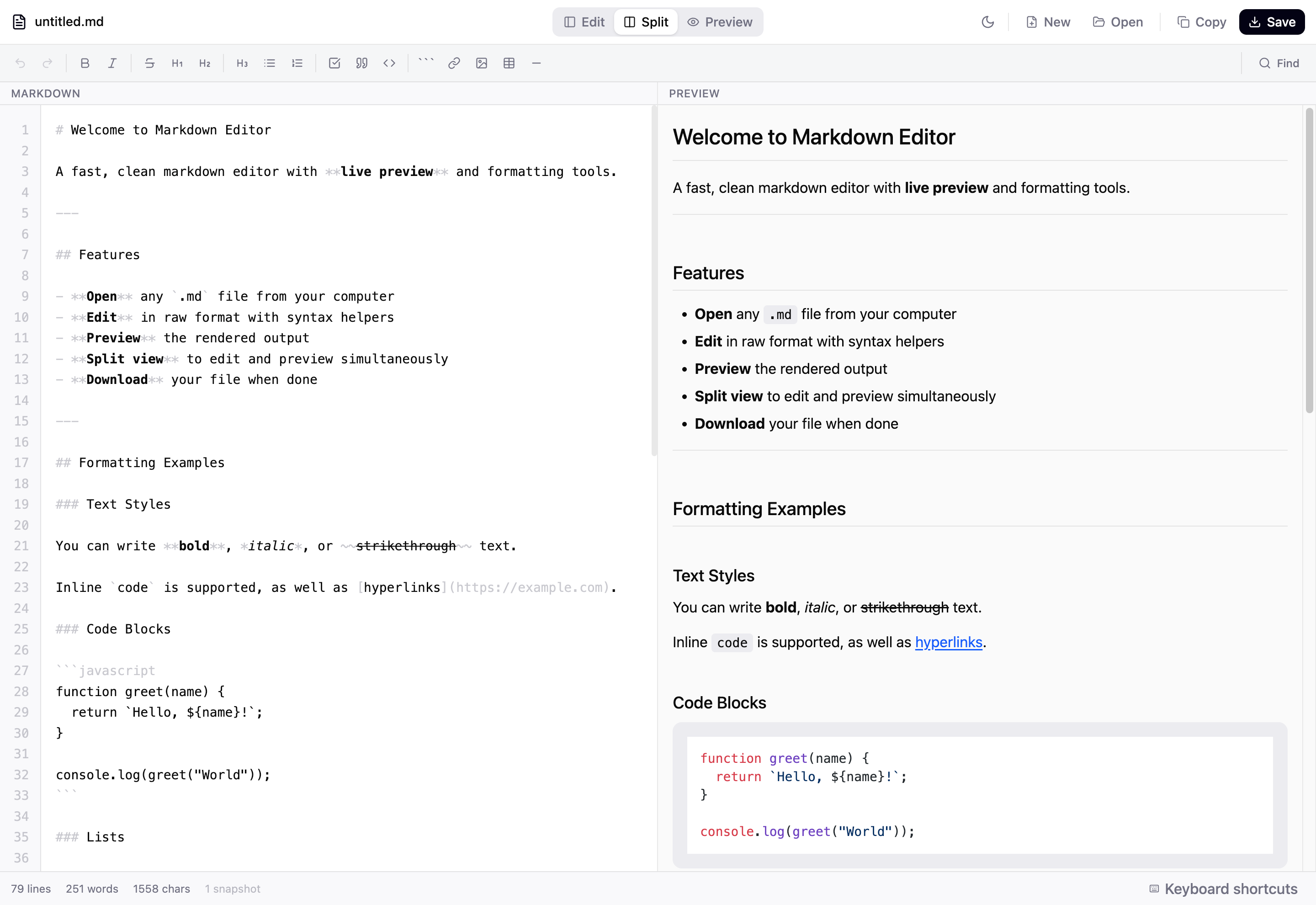
Task: Insert a blockquote
Action: (x=361, y=63)
